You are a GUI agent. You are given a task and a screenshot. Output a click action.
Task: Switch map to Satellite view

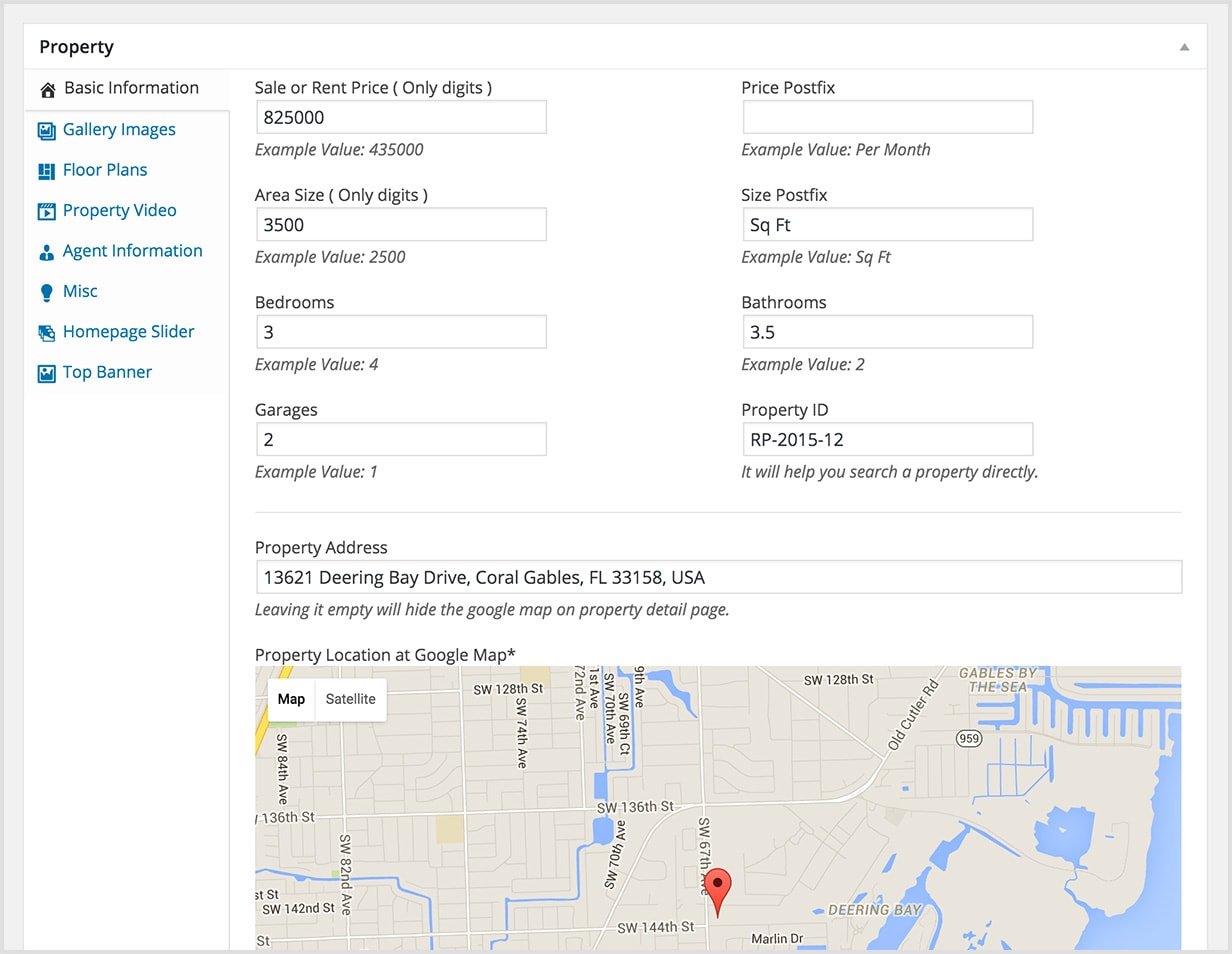pos(350,699)
